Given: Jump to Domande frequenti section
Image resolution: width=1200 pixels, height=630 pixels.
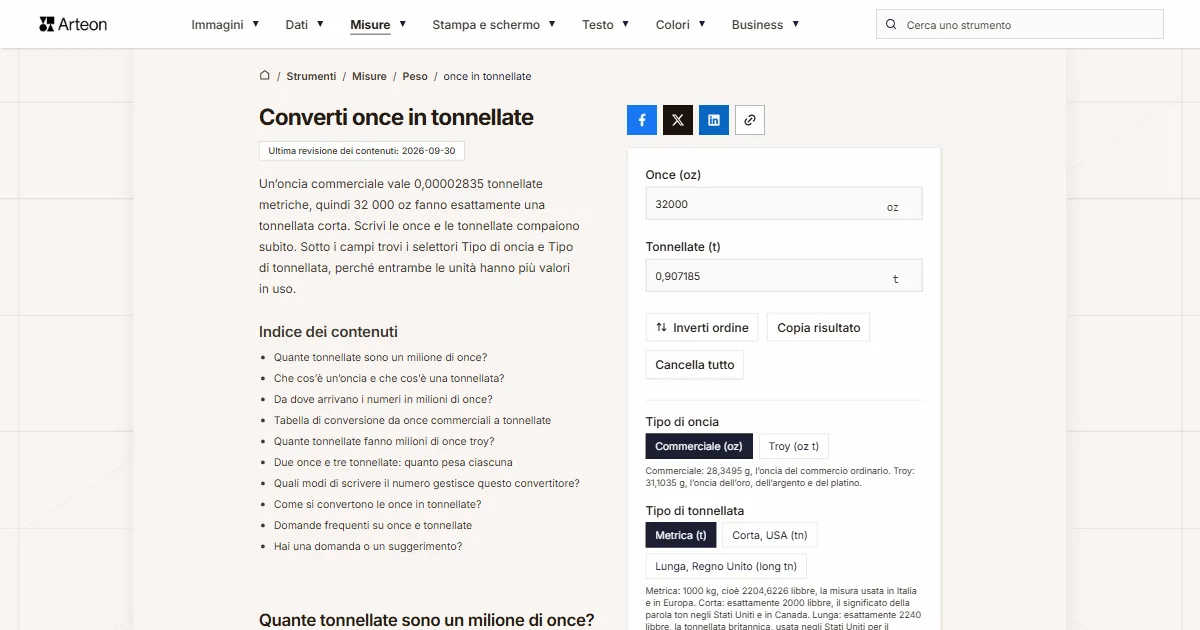Looking at the screenshot, I should click(x=373, y=525).
